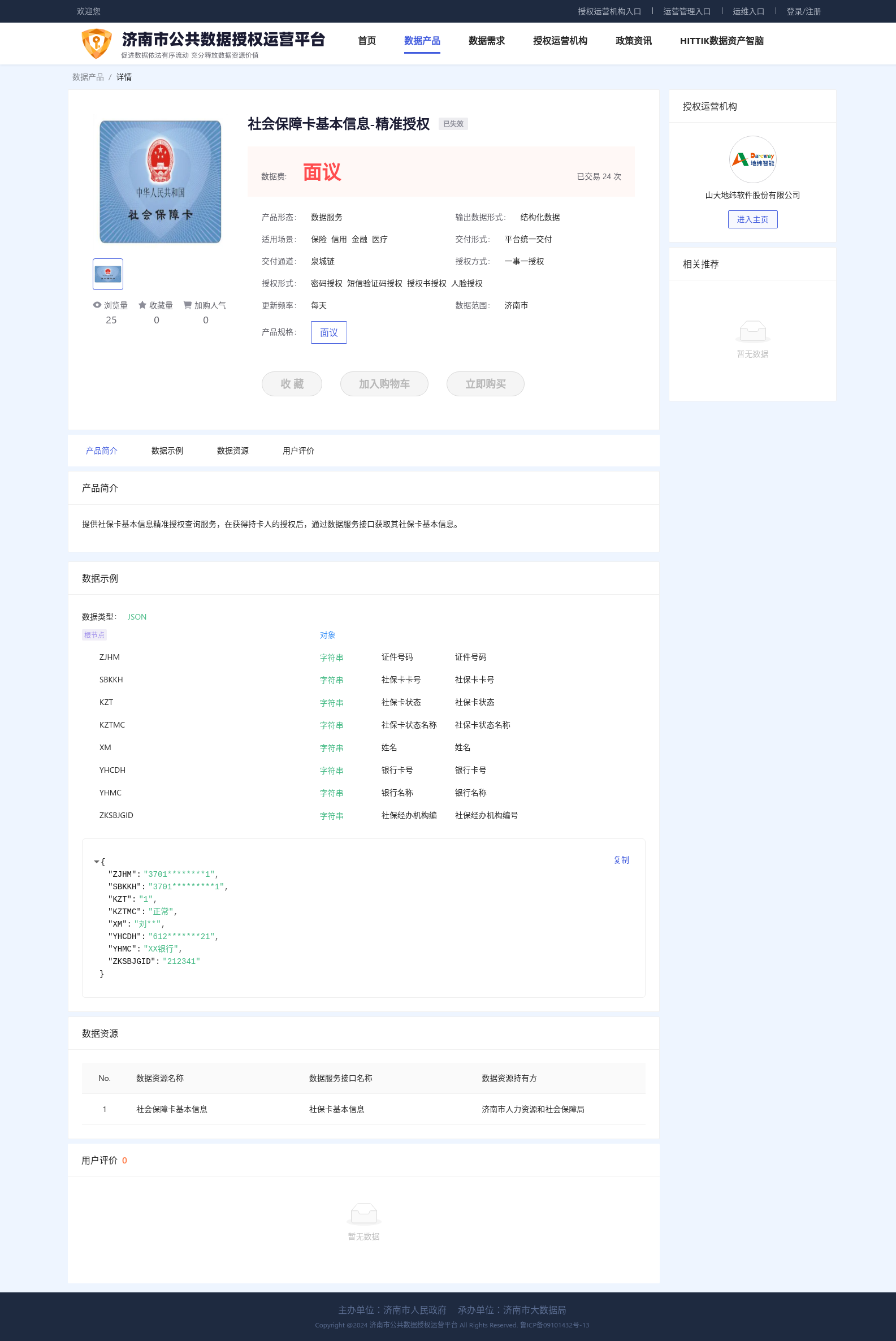Click the platform shield logo icon
The height and width of the screenshot is (1341, 896).
(x=97, y=44)
